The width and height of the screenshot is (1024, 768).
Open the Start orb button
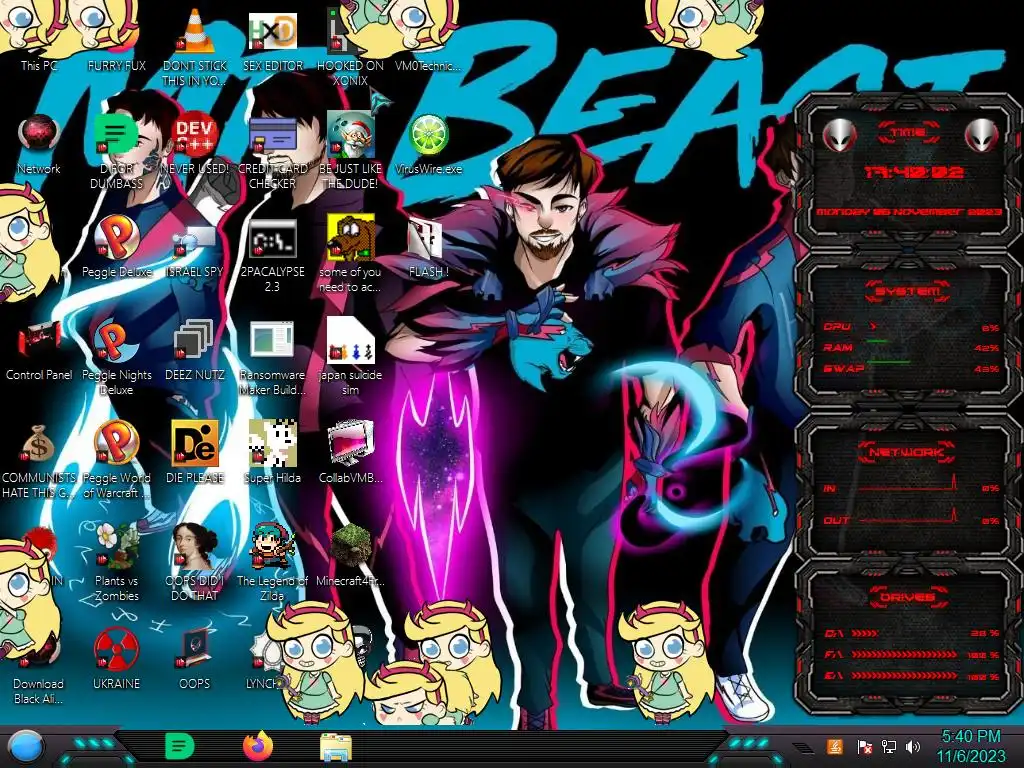26,746
